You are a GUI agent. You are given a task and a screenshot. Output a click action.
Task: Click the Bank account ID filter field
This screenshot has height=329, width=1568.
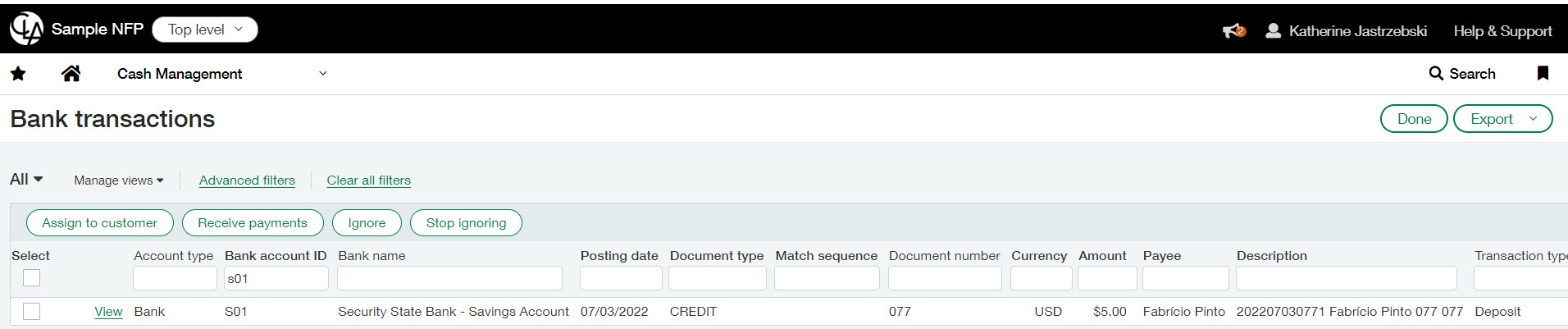(x=276, y=279)
